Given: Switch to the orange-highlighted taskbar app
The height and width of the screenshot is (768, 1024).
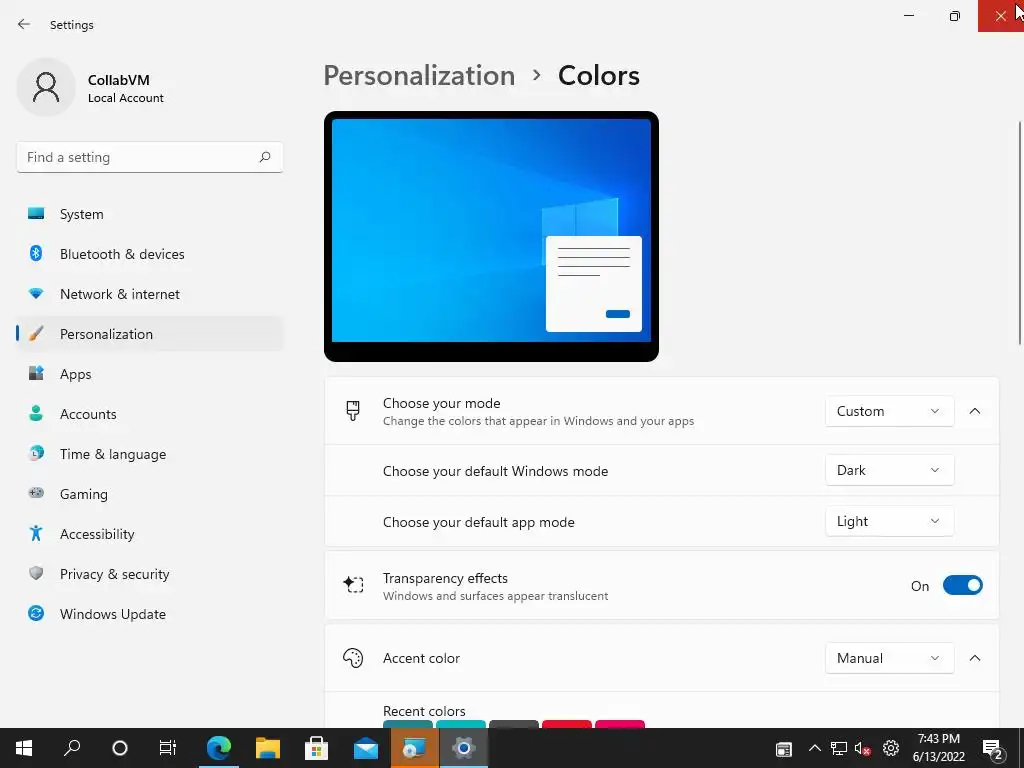Looking at the screenshot, I should (415, 748).
